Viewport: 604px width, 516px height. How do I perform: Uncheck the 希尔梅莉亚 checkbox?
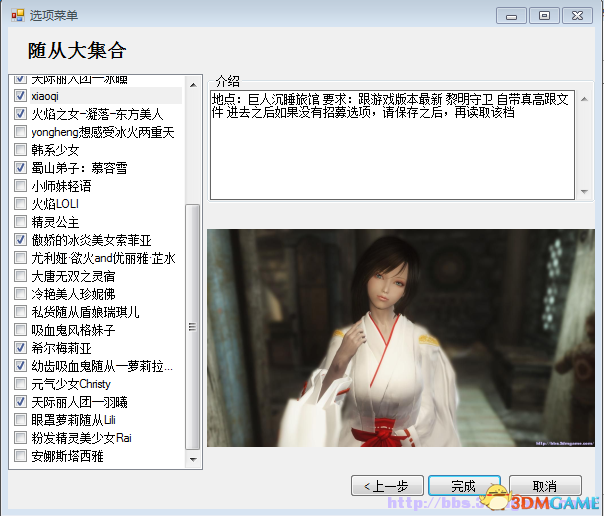tap(20, 348)
